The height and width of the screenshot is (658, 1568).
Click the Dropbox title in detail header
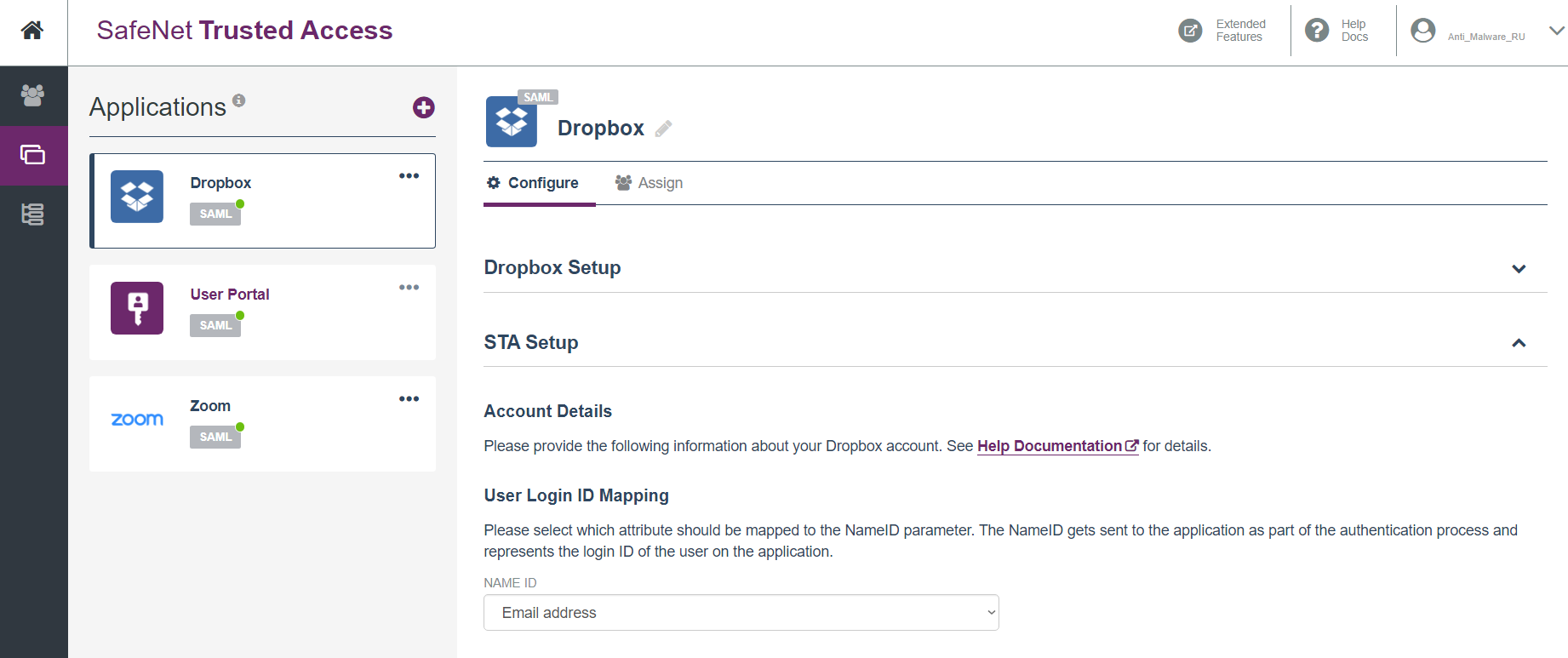click(x=601, y=129)
